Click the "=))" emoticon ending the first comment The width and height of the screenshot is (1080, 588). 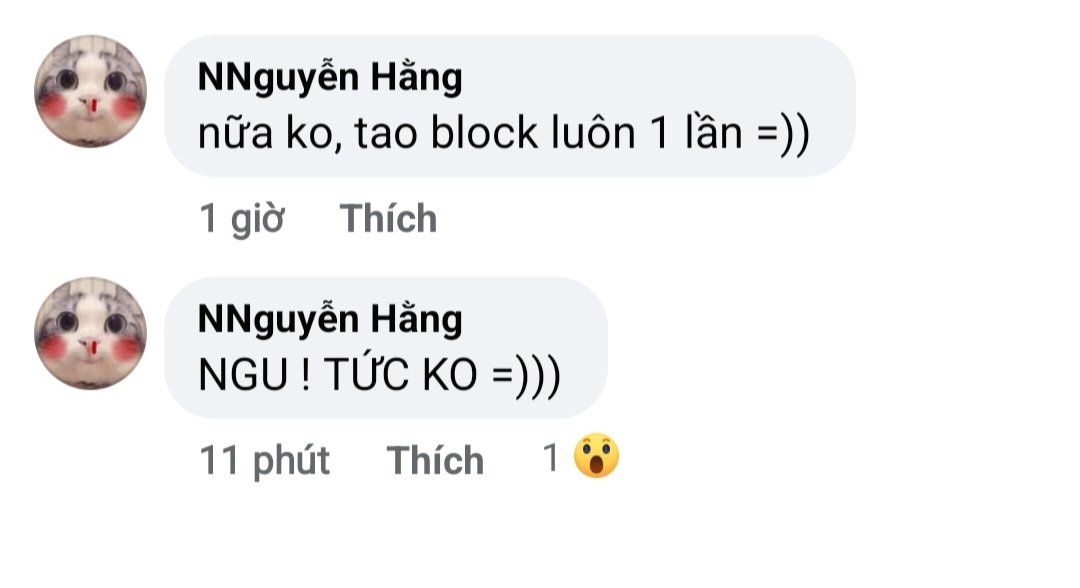click(x=780, y=134)
